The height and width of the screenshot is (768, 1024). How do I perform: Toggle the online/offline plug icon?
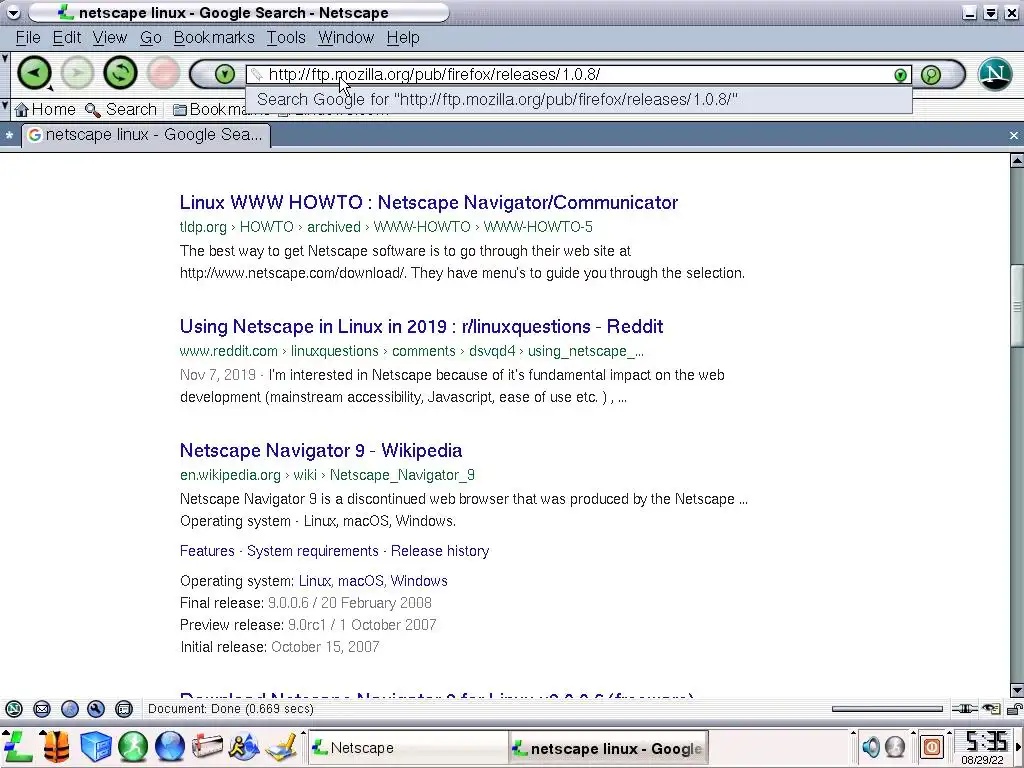point(964,709)
